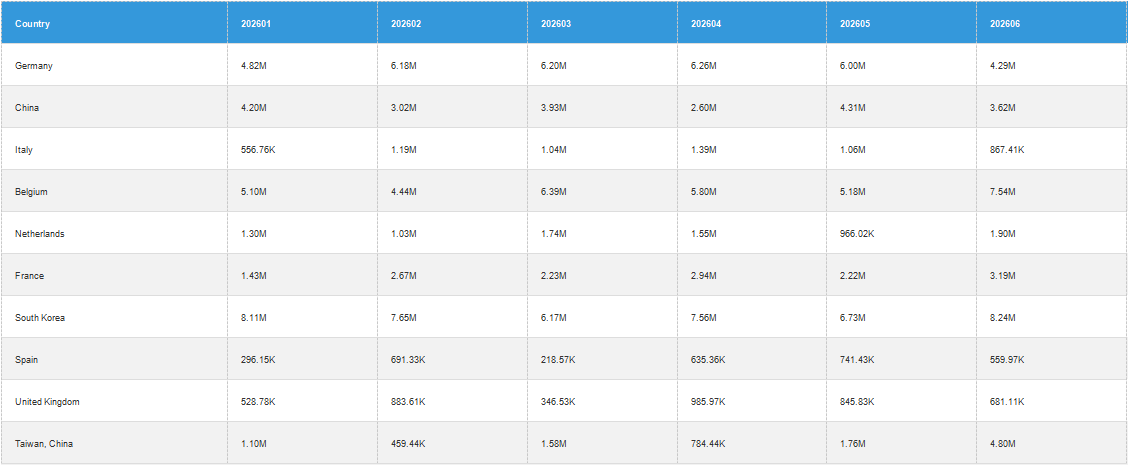The image size is (1133, 470).
Task: Click Belgium's 7.54M value
Action: [1003, 192]
